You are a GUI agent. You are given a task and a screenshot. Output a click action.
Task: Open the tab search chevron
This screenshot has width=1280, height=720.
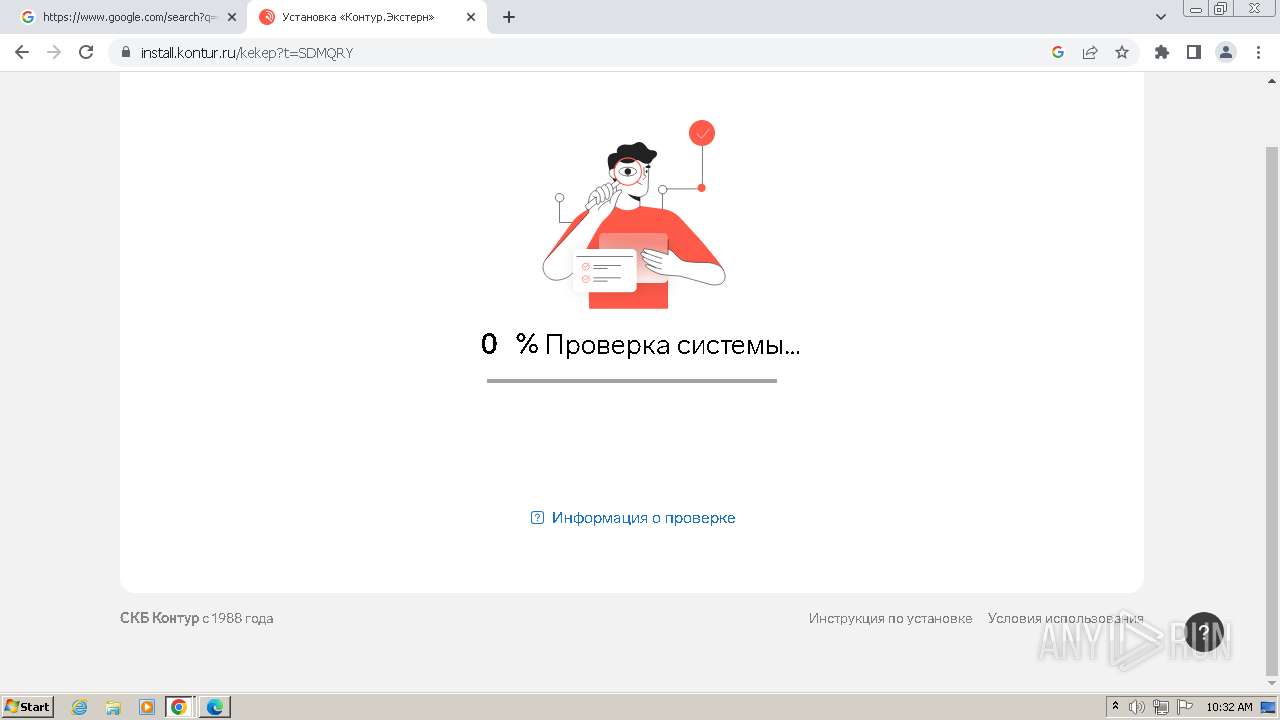tap(1161, 17)
